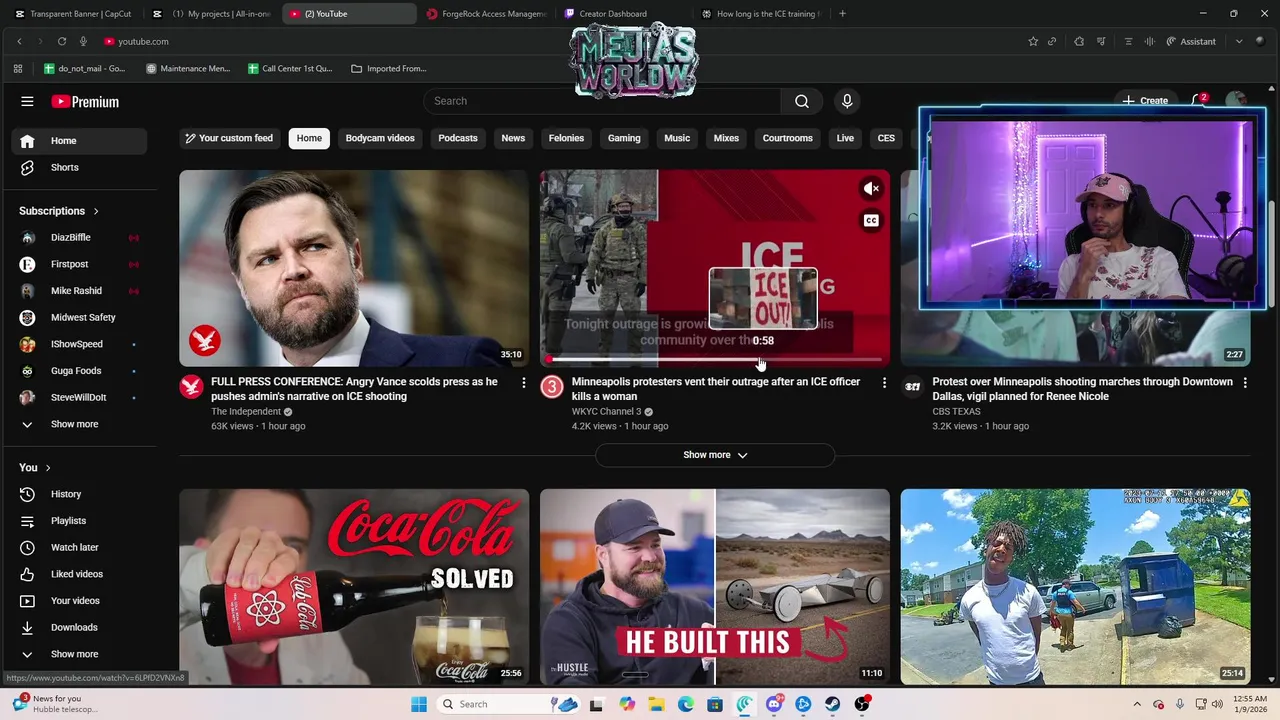Viewport: 1280px width, 720px height.
Task: Click the YouTube Premium logo
Action: tap(85, 101)
